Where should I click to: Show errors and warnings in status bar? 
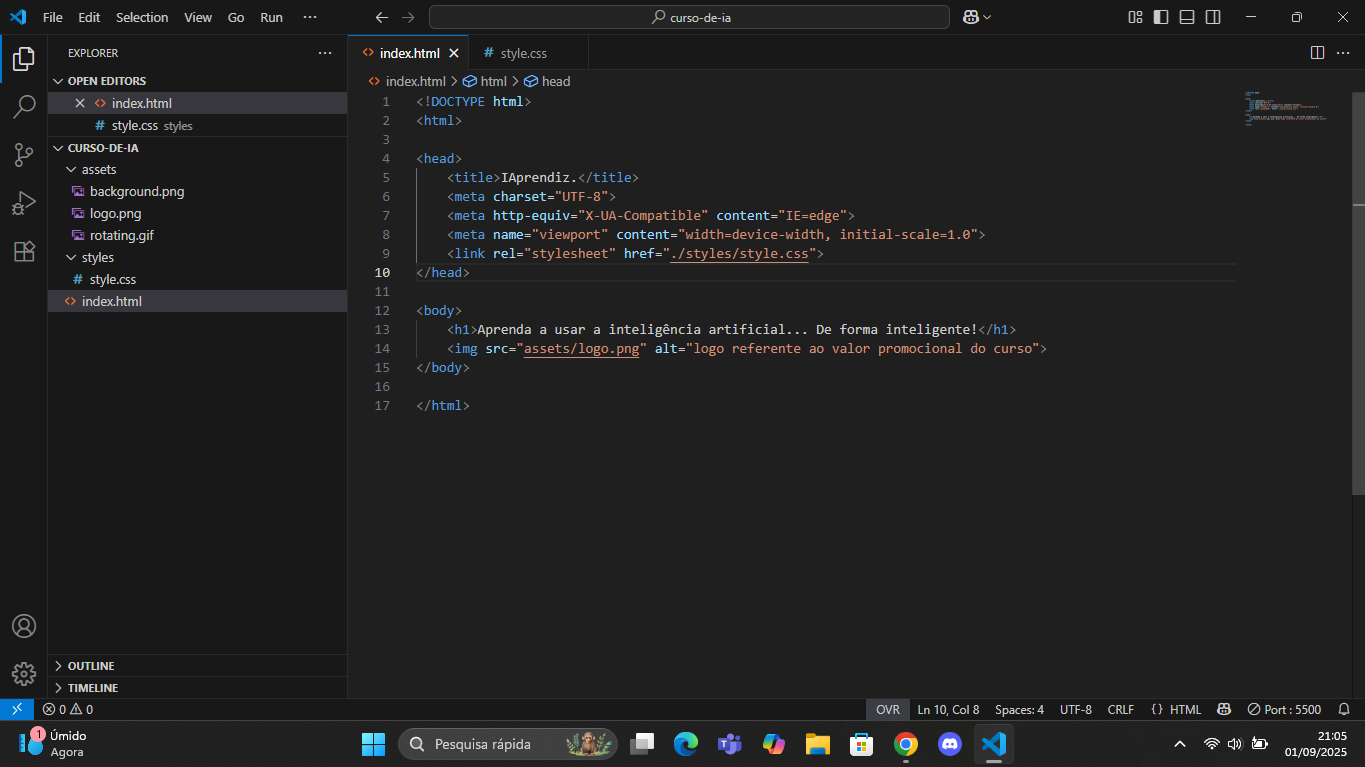coord(68,709)
